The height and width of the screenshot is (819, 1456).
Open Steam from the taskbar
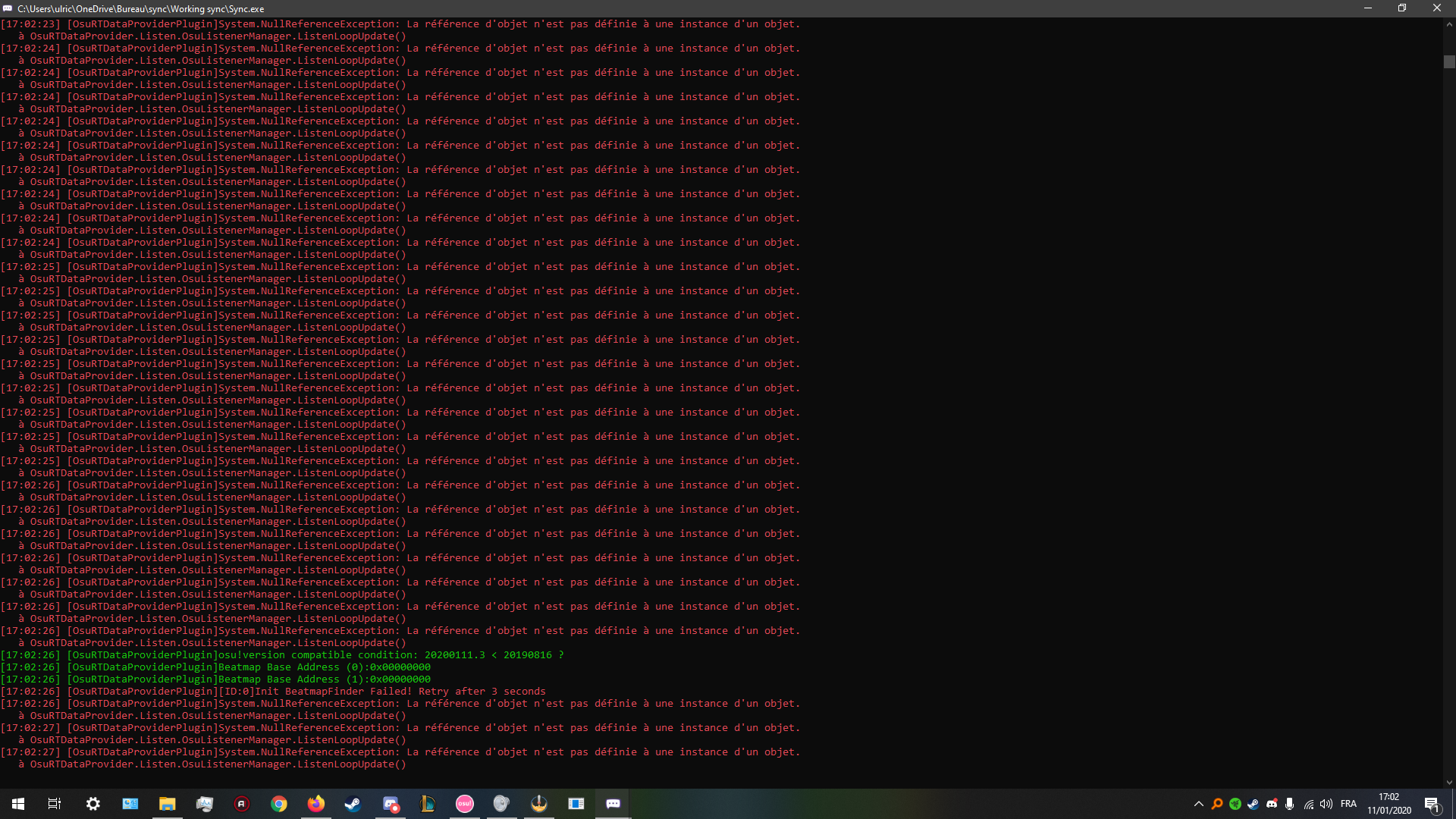353,804
